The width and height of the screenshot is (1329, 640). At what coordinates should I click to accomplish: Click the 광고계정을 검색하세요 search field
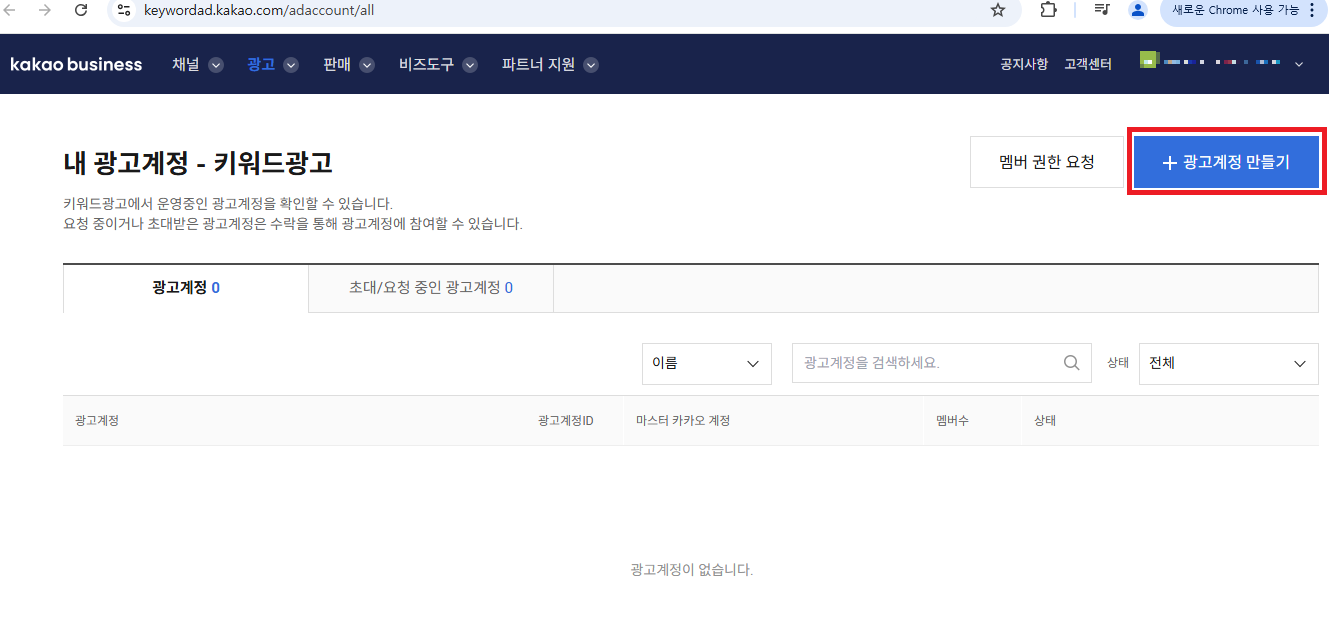(941, 364)
